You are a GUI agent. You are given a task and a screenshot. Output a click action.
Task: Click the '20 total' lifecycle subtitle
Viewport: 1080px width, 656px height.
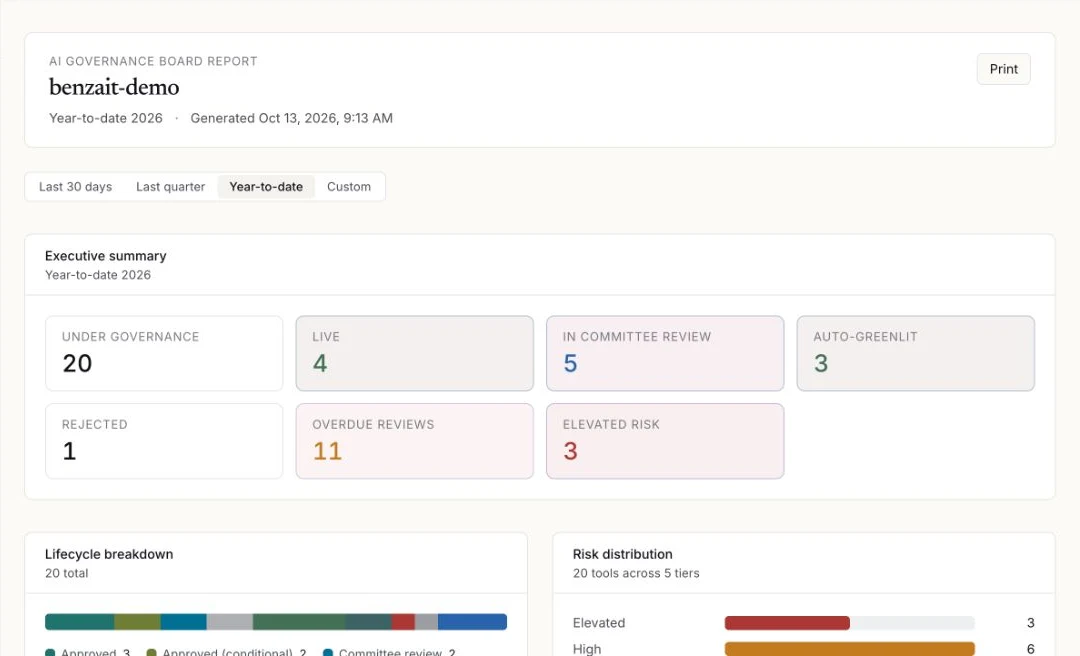pos(67,573)
